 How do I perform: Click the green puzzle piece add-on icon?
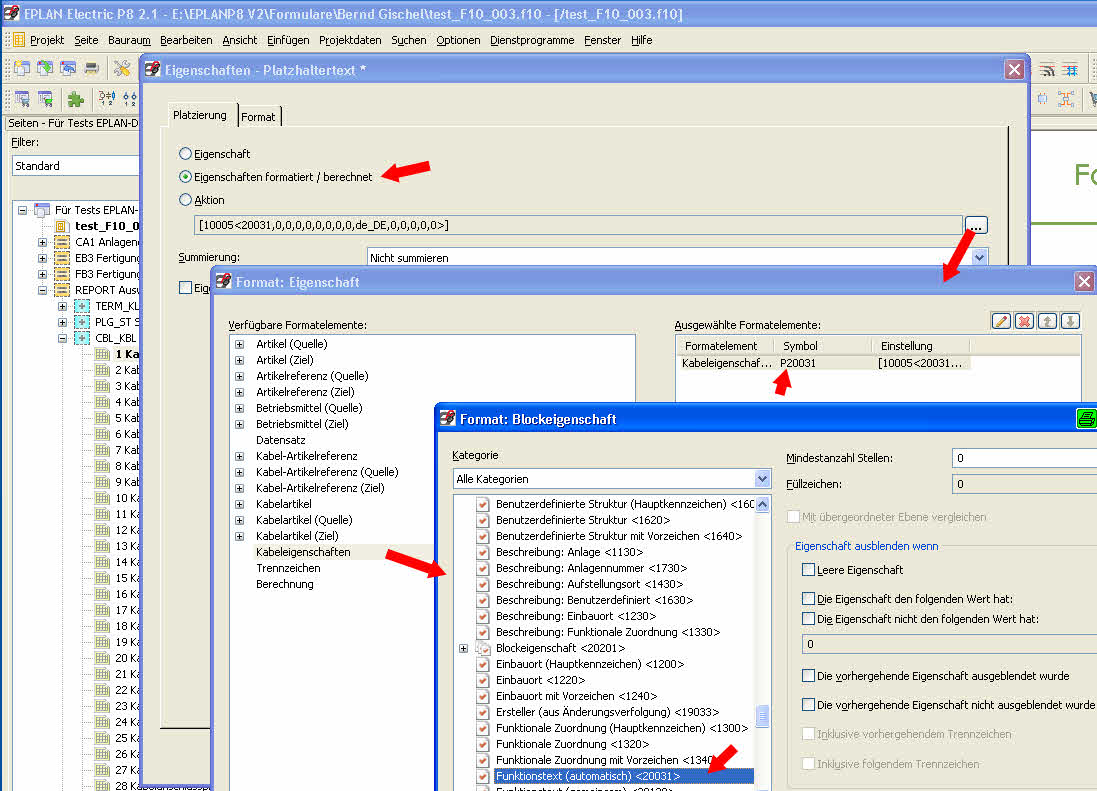click(x=76, y=99)
